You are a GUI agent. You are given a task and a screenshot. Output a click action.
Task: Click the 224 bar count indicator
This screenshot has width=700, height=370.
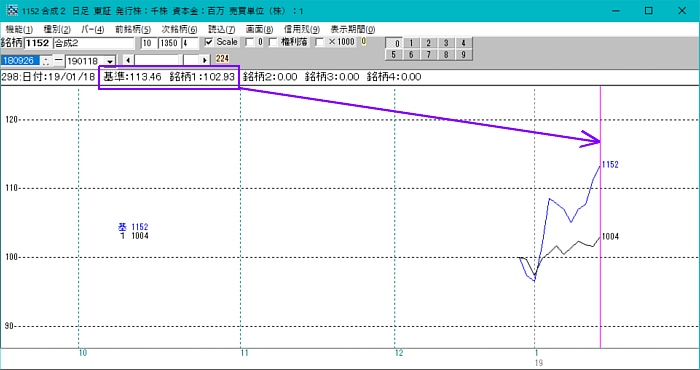tap(222, 59)
